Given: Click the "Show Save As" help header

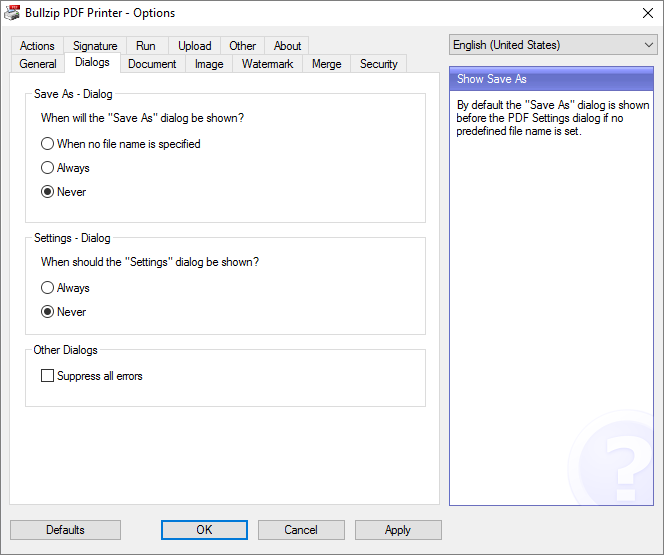Looking at the screenshot, I should click(x=551, y=79).
